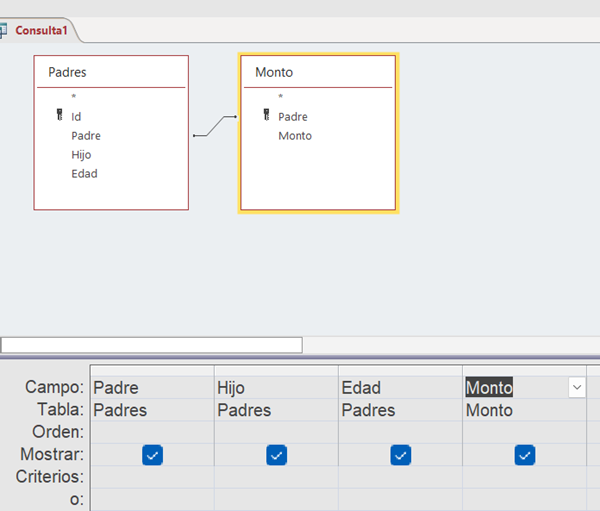Toggle Mostrar checkbox for Monto column

click(x=524, y=455)
